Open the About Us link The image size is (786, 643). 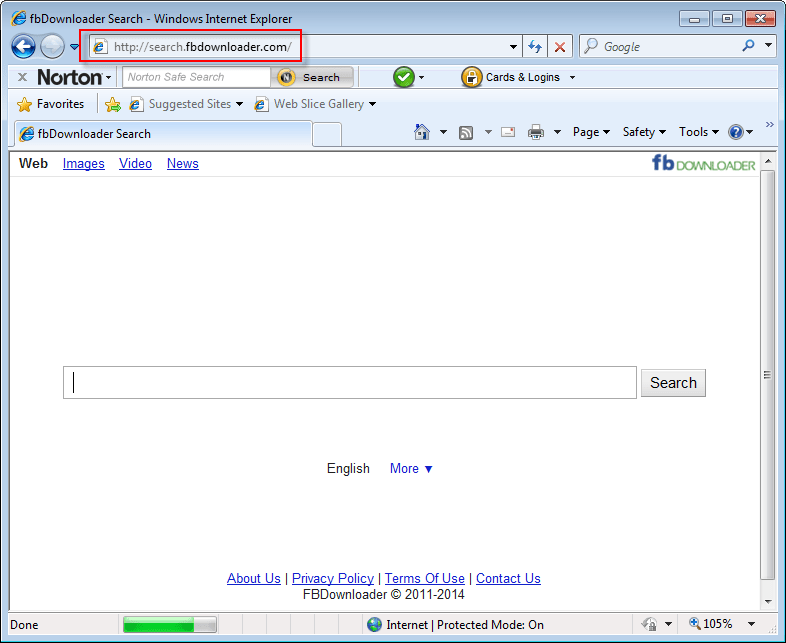click(x=254, y=578)
